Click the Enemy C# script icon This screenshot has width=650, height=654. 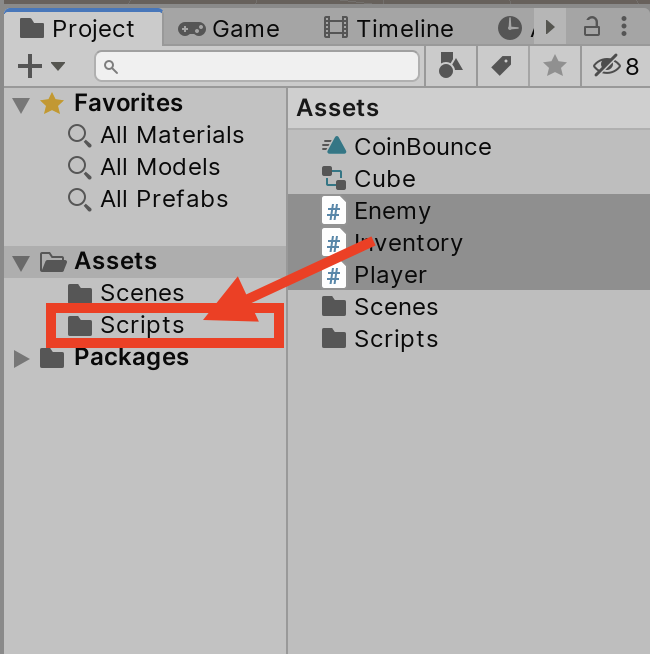(333, 211)
